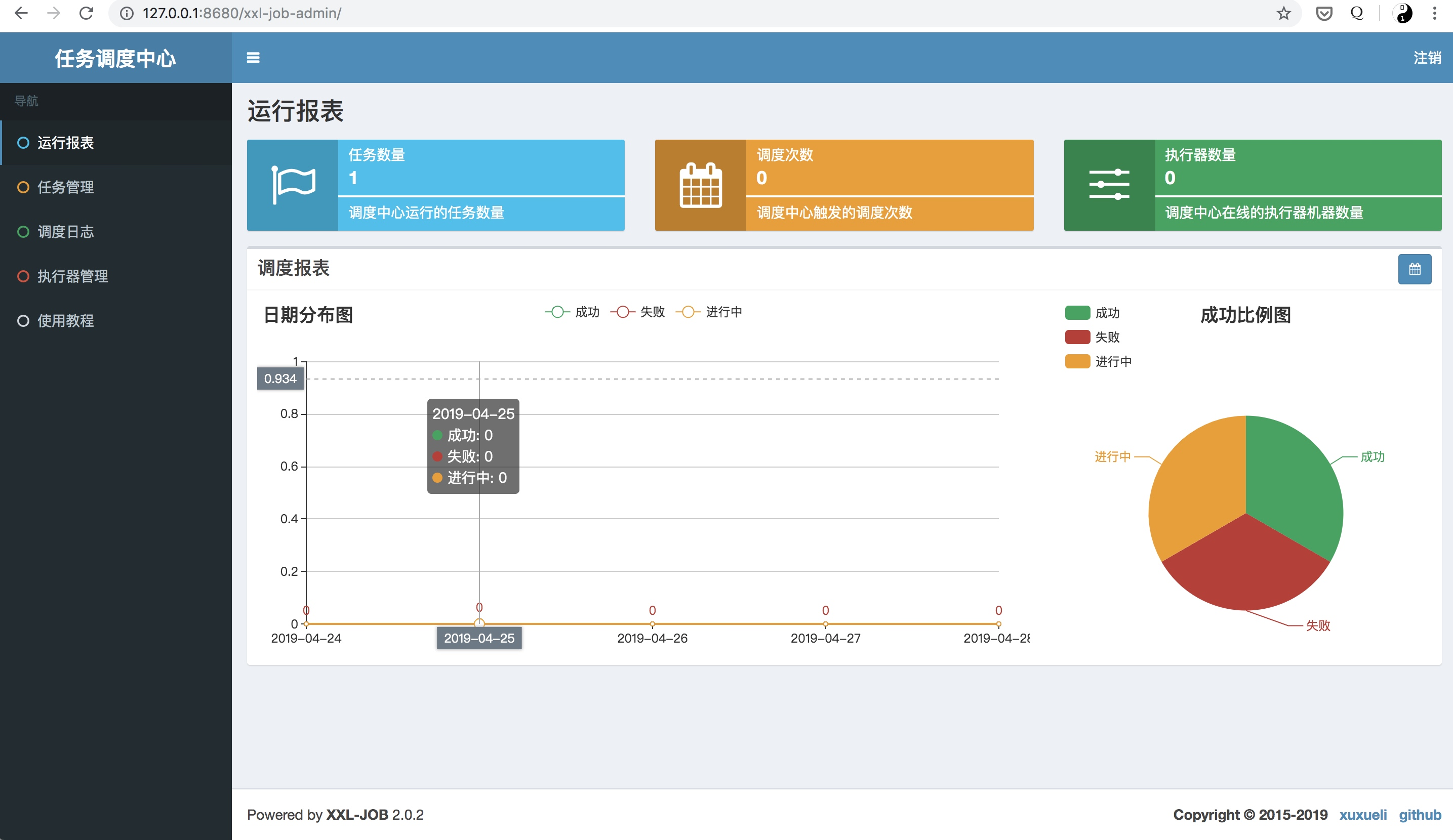Go to 调度日志 in sidebar
Screen dimensions: 1453x840
point(65,232)
